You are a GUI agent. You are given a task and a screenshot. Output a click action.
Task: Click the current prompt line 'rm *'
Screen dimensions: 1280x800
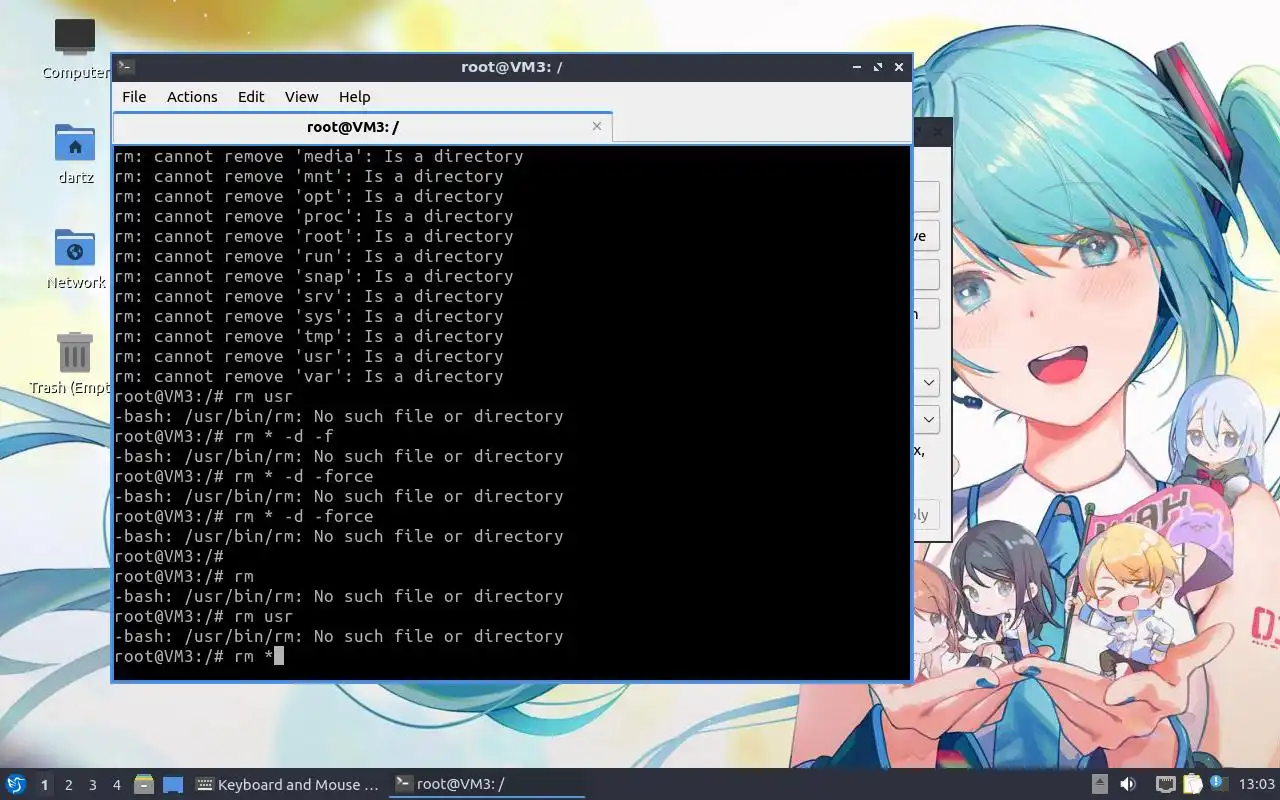(x=199, y=656)
